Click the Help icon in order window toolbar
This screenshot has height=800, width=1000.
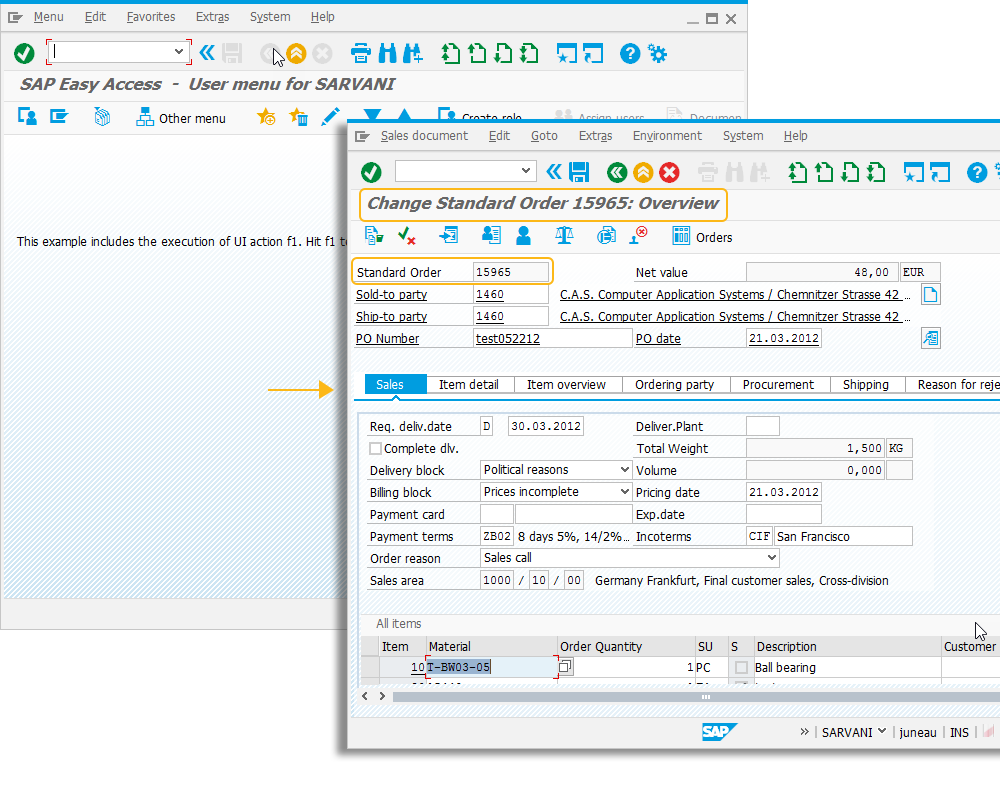pyautogui.click(x=976, y=172)
